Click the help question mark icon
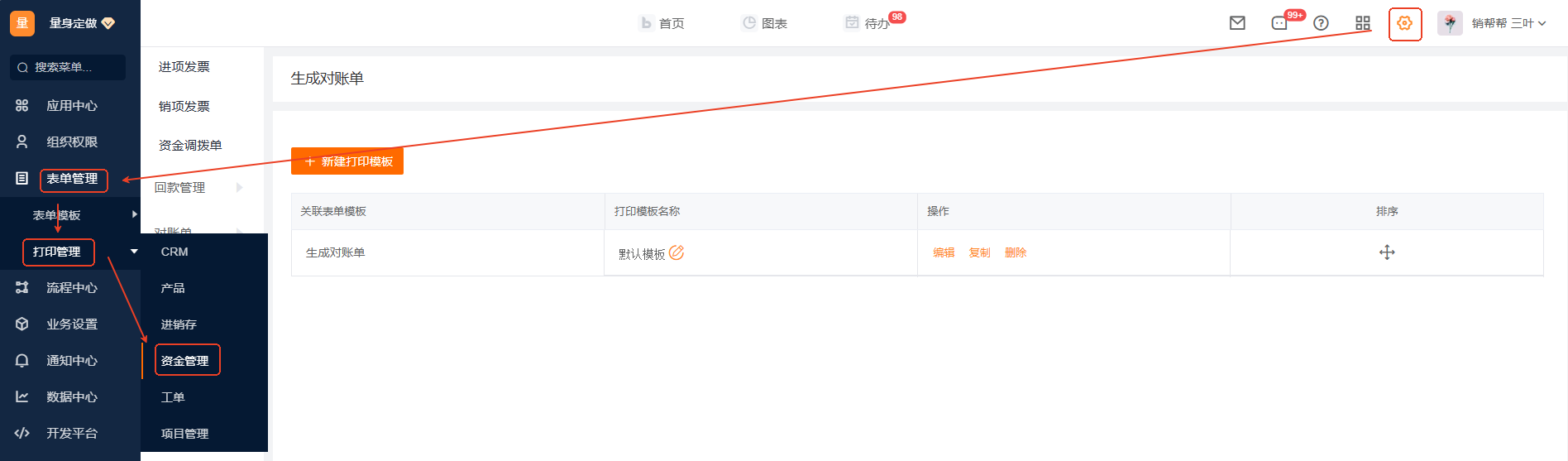This screenshot has width=1568, height=461. [x=1321, y=23]
